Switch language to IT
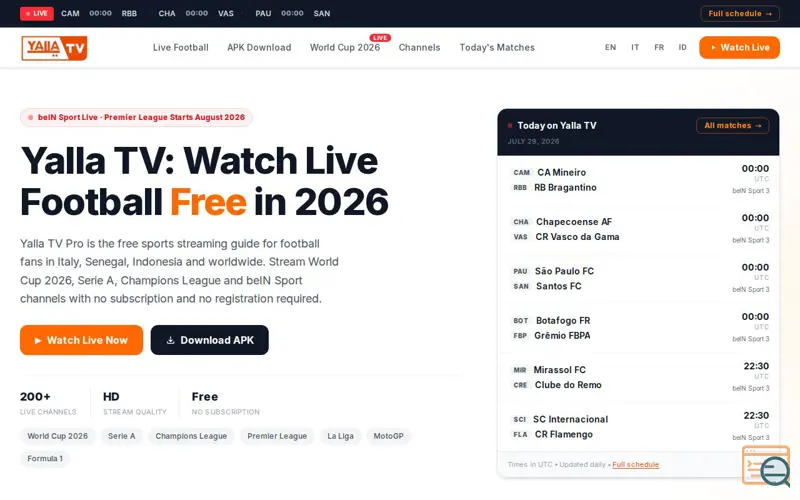This screenshot has height=500, width=800. tap(635, 47)
